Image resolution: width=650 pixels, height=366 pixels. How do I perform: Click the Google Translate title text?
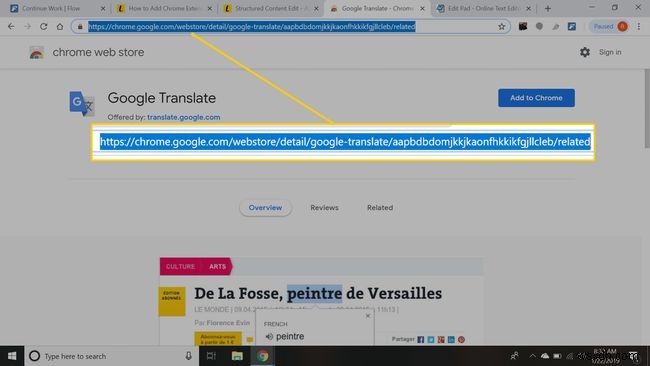[x=162, y=98]
